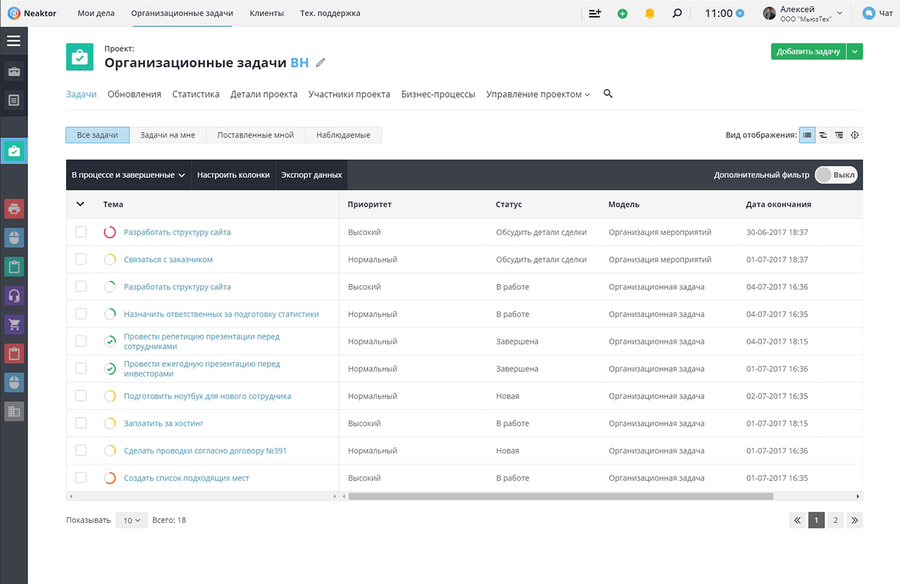Open task Подготовить ноутбук для нового сотрудника
Image resolution: width=900 pixels, height=584 pixels.
click(207, 396)
